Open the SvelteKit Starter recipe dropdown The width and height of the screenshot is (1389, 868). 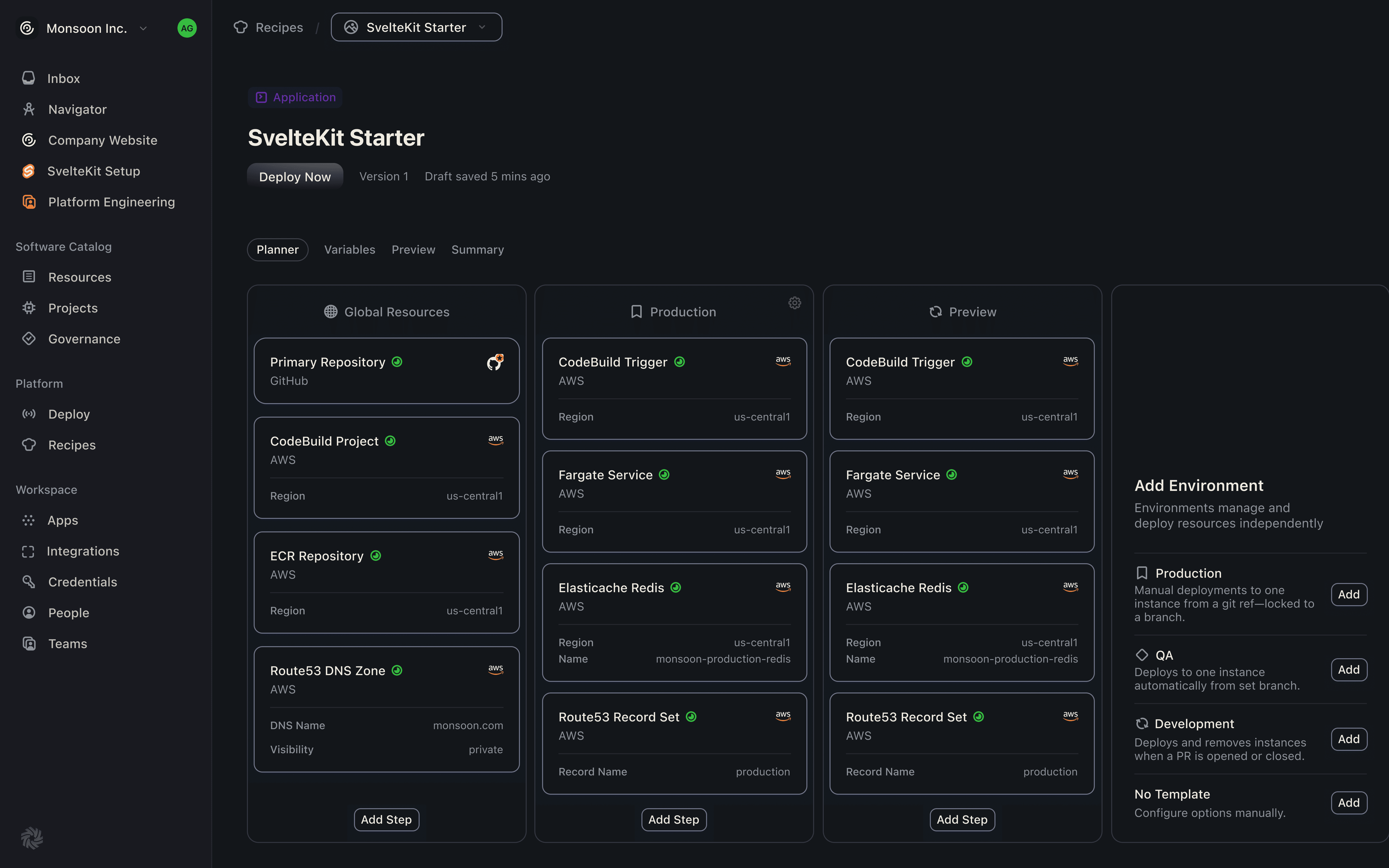pyautogui.click(x=416, y=27)
